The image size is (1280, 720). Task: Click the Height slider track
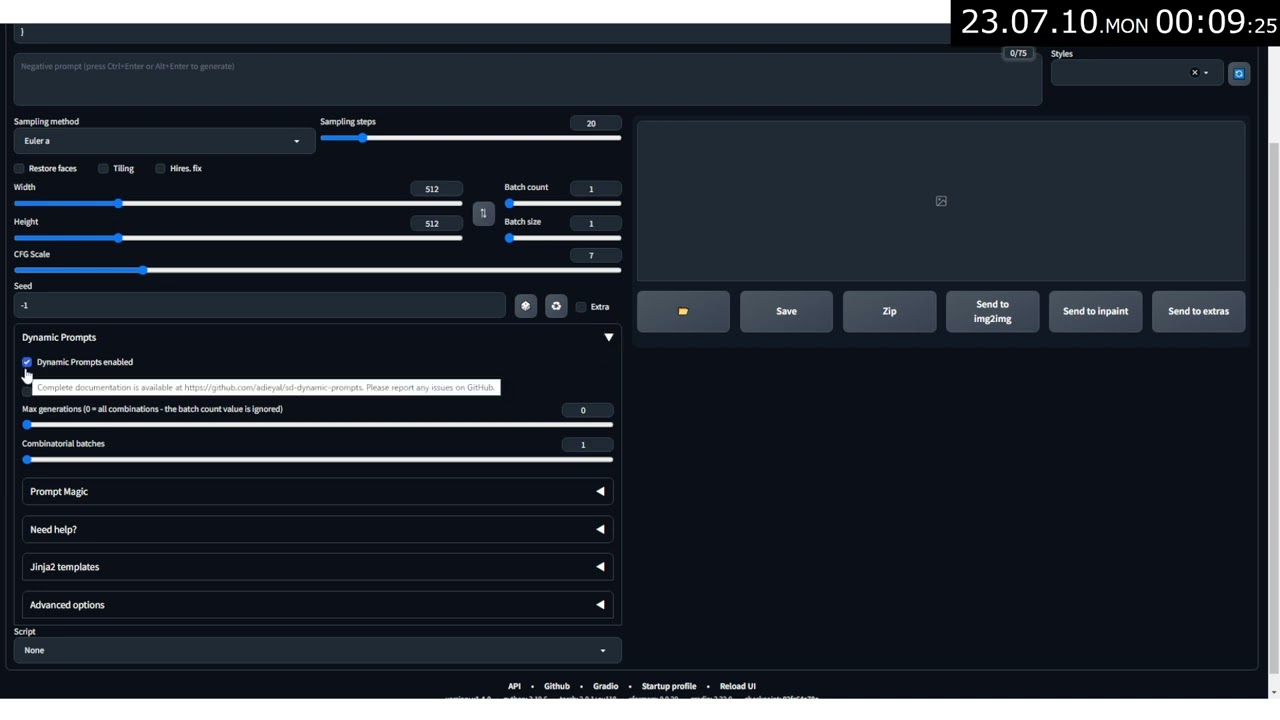tap(238, 238)
